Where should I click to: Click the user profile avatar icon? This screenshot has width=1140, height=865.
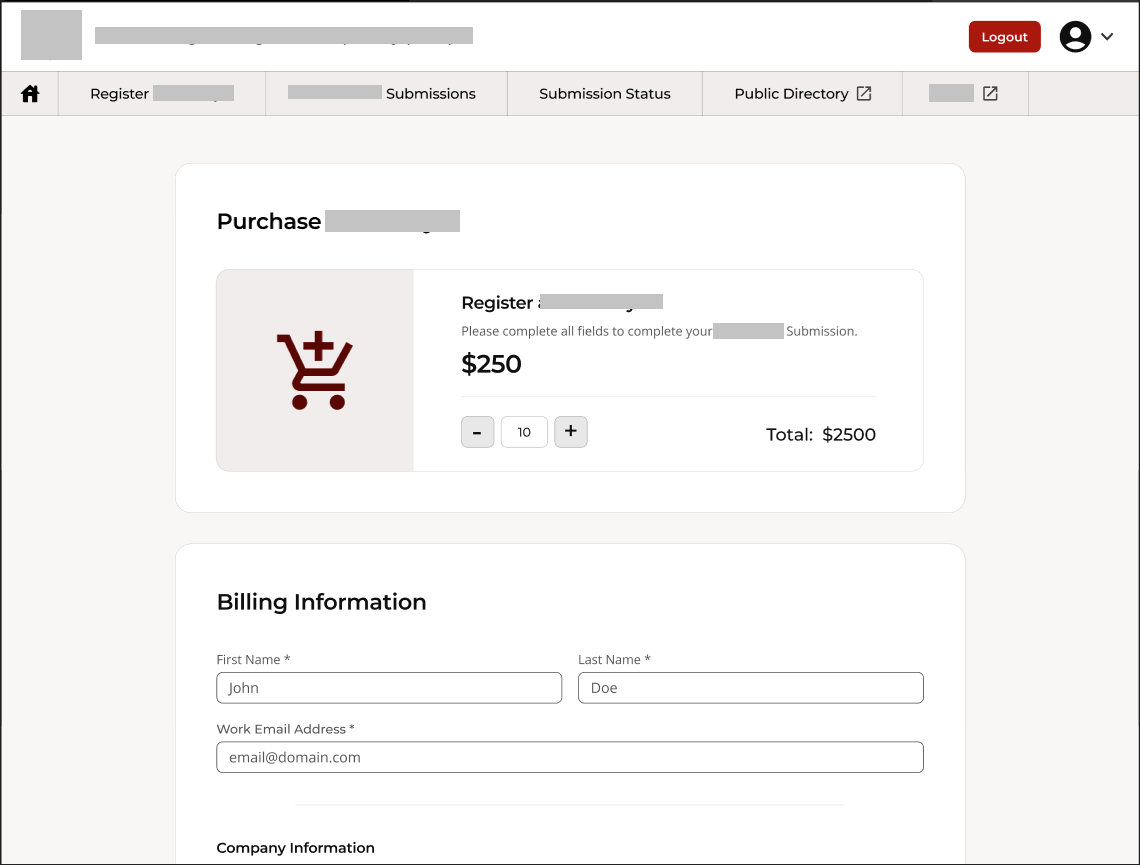point(1075,36)
